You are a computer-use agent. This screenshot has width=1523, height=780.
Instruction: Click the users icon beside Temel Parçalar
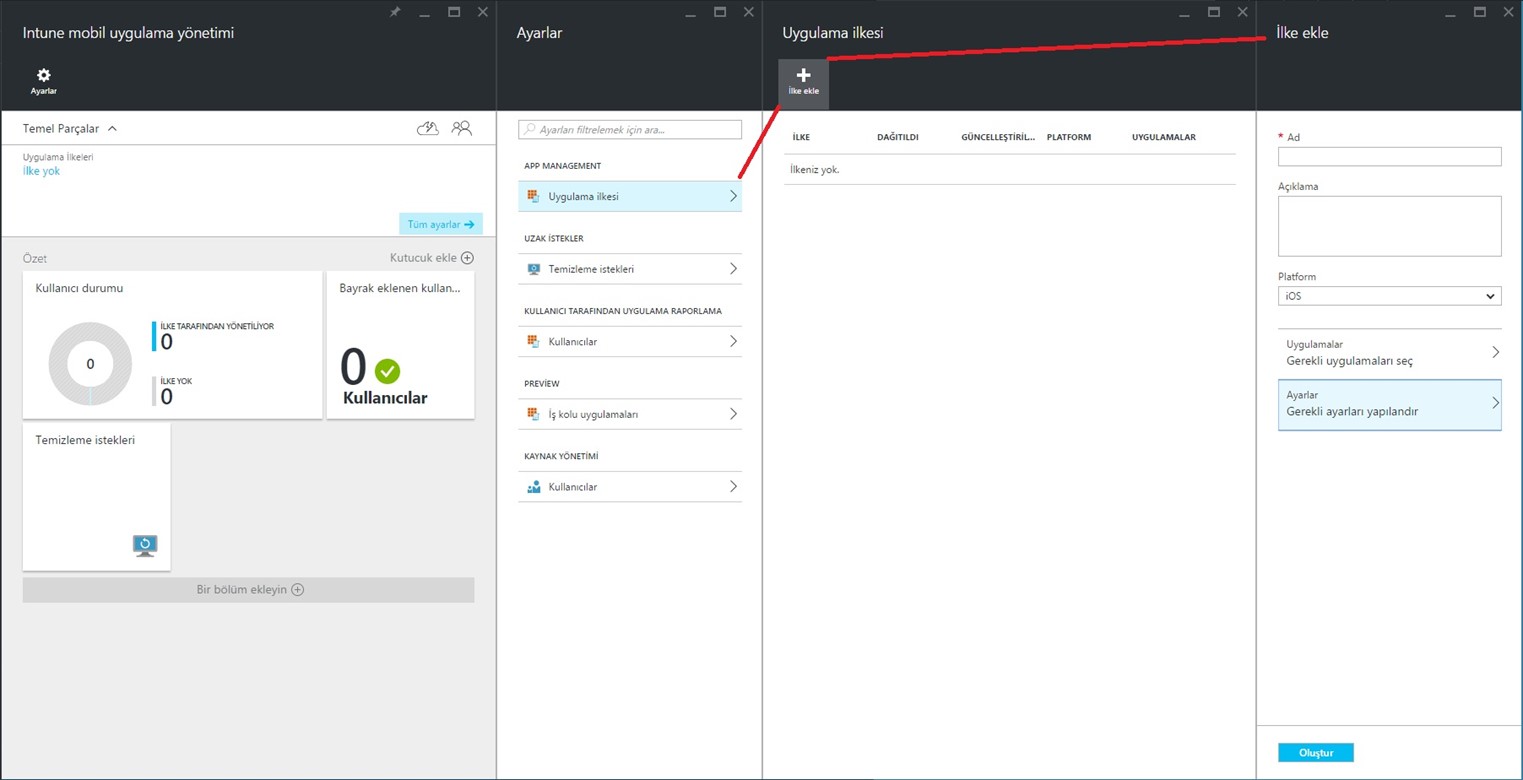point(461,128)
